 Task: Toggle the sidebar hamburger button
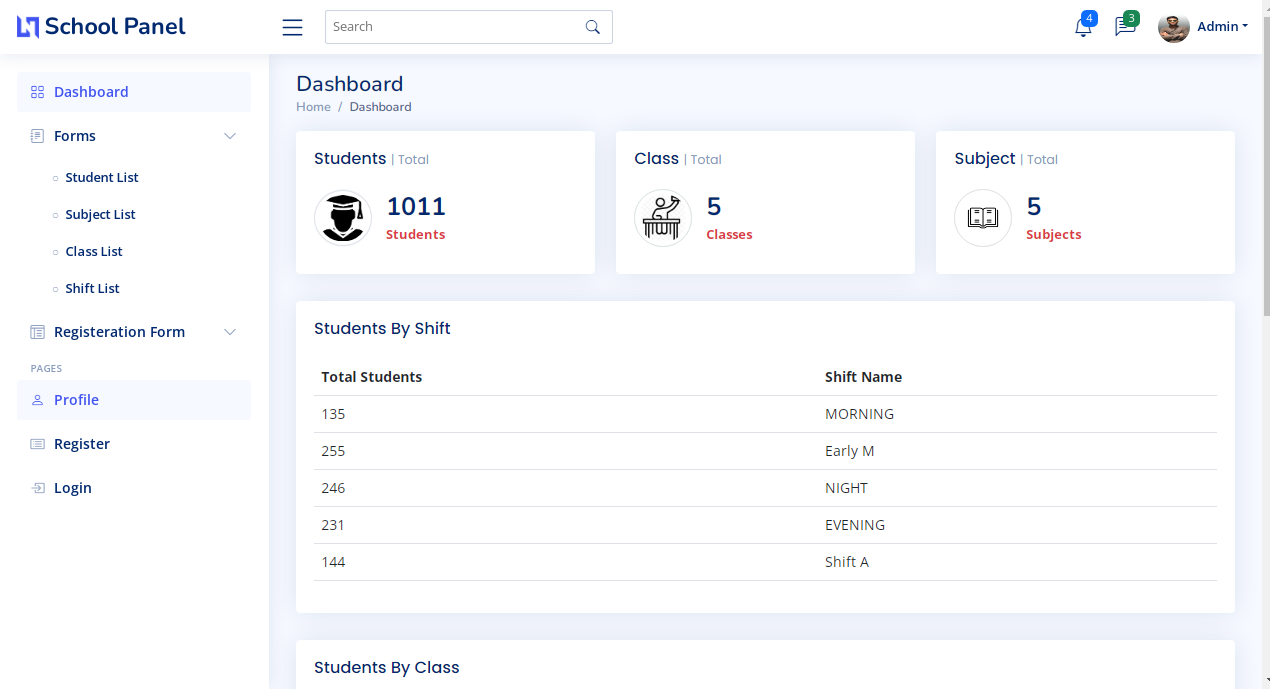[292, 27]
